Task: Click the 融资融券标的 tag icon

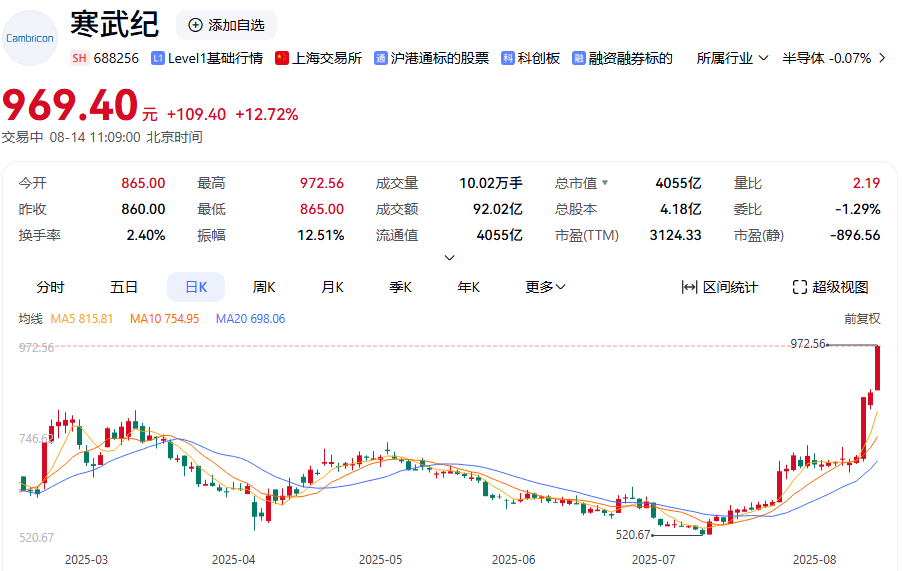Action: point(579,58)
